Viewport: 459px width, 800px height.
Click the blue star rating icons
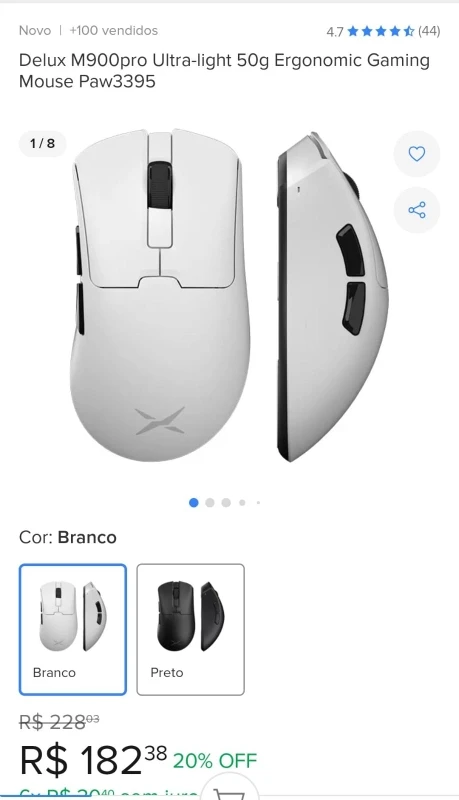tap(381, 32)
